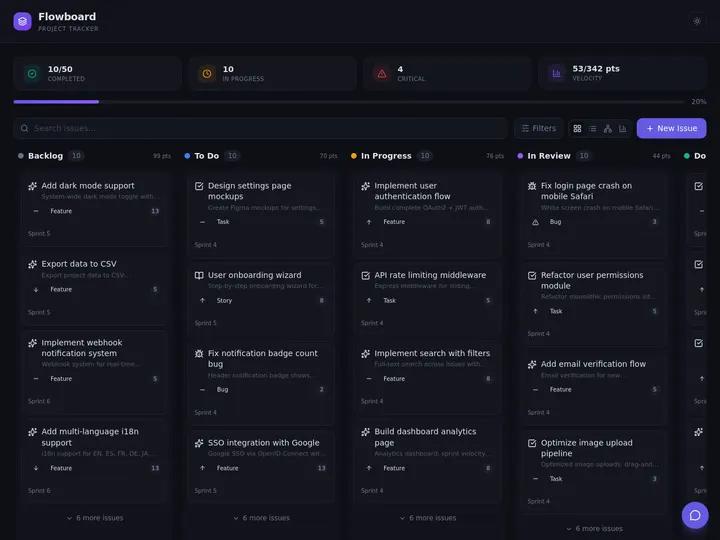Click story book icon on User onboarding wizard
The height and width of the screenshot is (540, 720).
pos(199,276)
